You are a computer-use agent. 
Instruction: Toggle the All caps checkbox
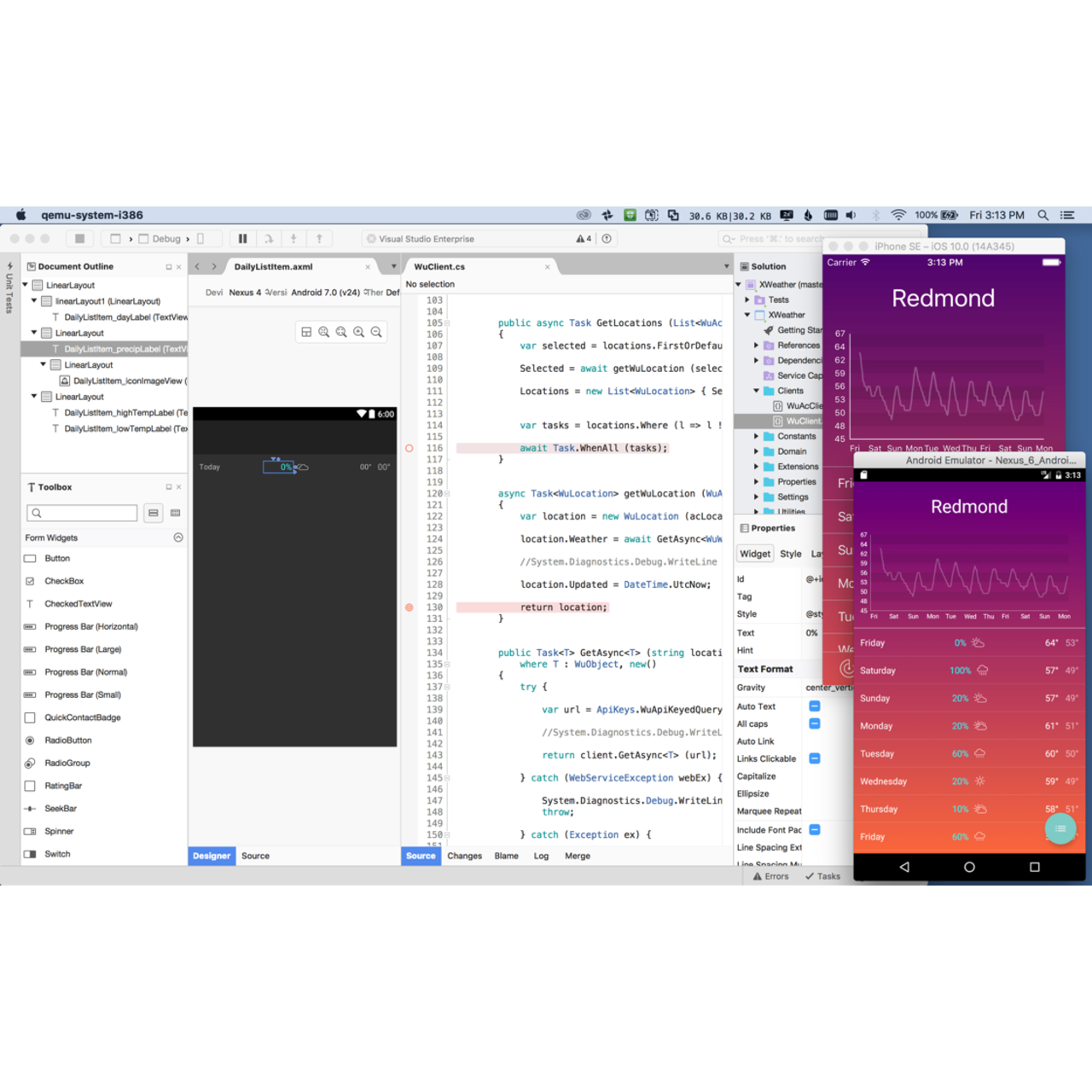[x=815, y=723]
